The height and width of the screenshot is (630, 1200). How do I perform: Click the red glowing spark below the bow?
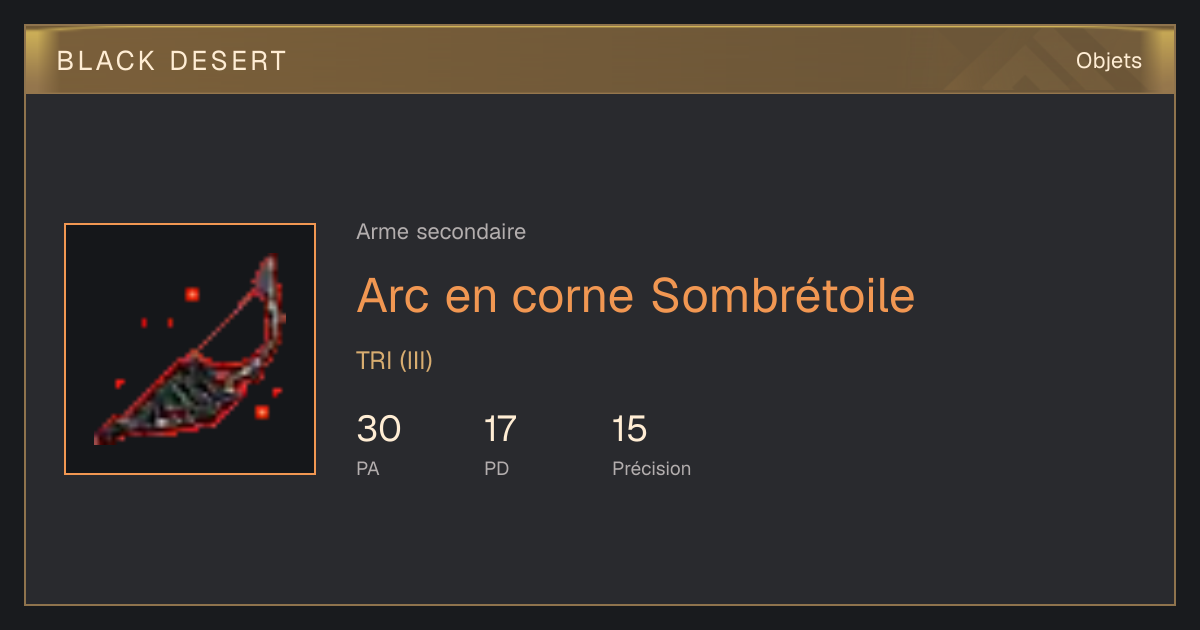coord(262,411)
